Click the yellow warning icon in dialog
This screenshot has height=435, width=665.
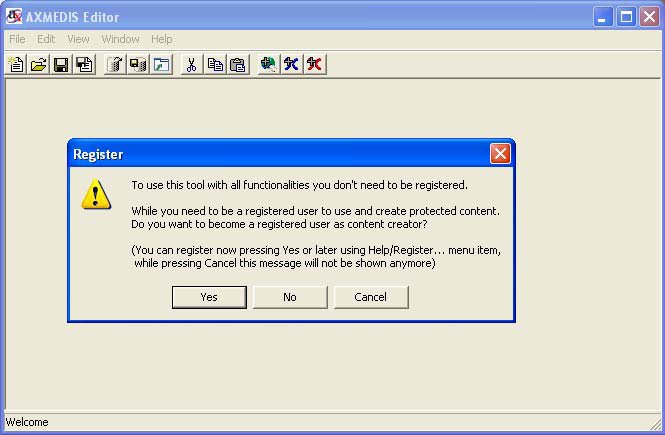96,194
